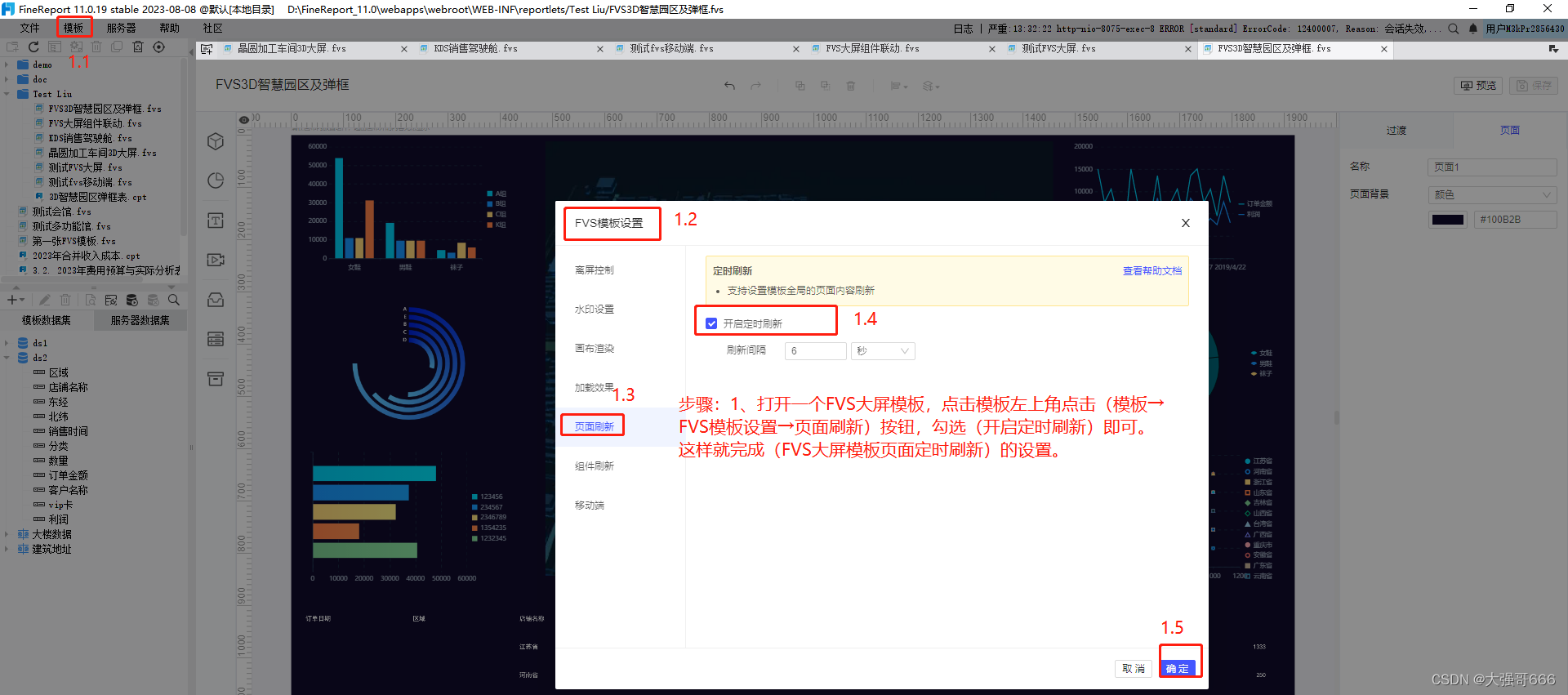The width and height of the screenshot is (1568, 695).
Task: Open the 秒 time unit dropdown
Action: coord(883,351)
